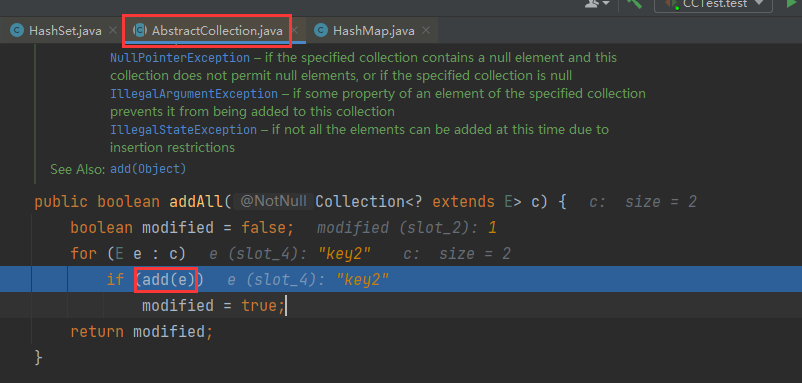Click the @NotNull annotation inlay hint

pos(273,201)
